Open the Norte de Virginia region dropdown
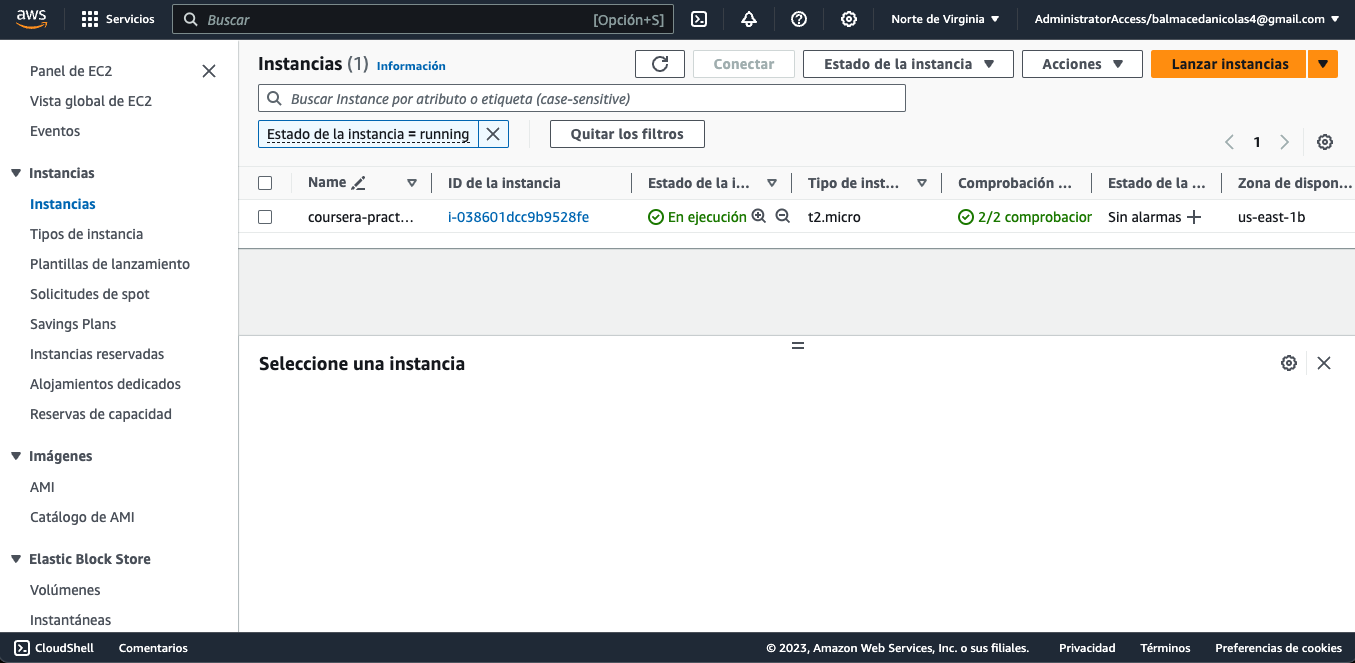The height and width of the screenshot is (663, 1355). pyautogui.click(x=945, y=19)
